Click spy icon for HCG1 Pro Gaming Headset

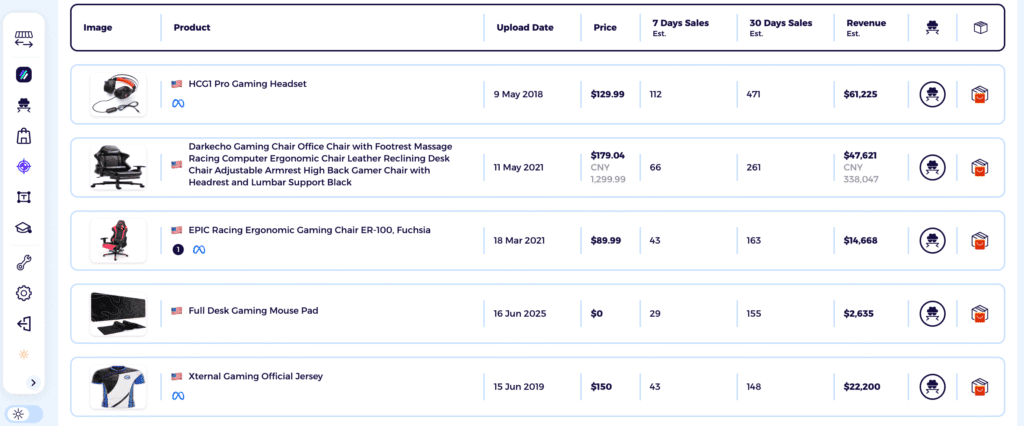pyautogui.click(x=932, y=95)
